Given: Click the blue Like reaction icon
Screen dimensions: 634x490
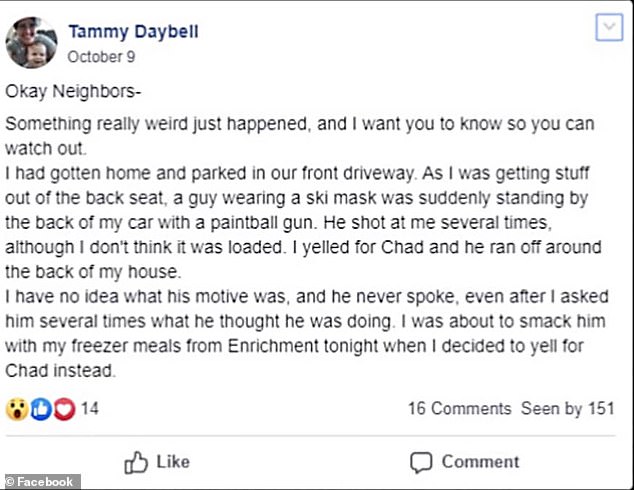Looking at the screenshot, I should pos(40,409).
